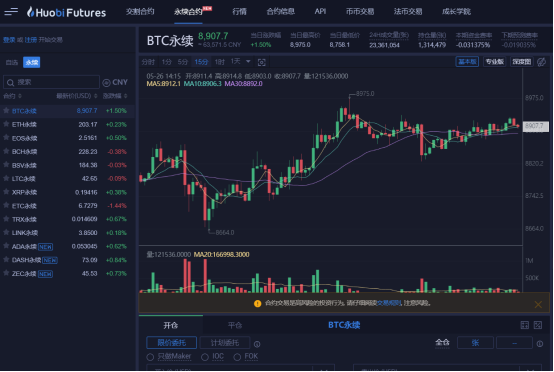Open 永续合约 top menu
Viewport: 554px width, 372px height.
pyautogui.click(x=188, y=12)
